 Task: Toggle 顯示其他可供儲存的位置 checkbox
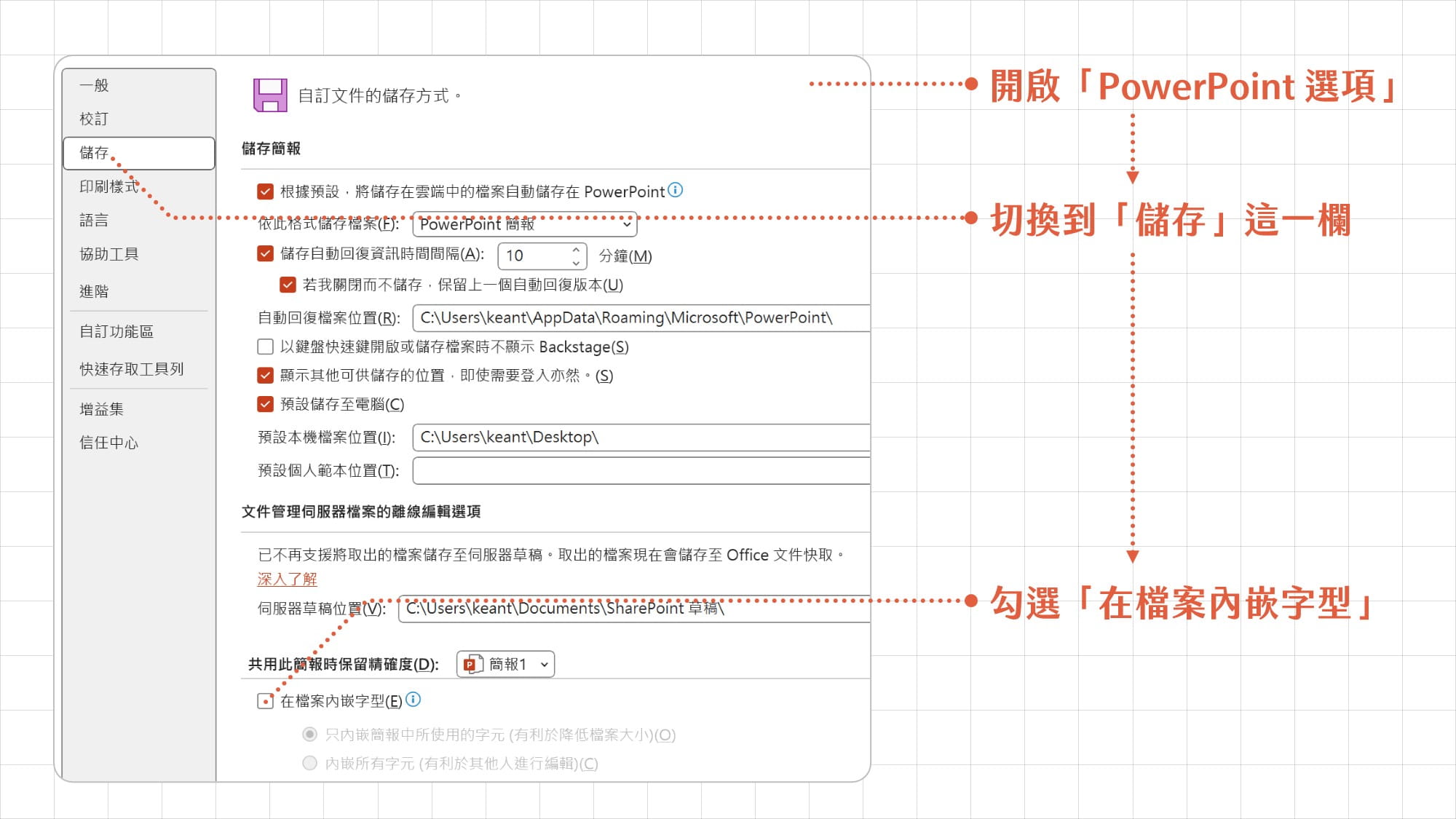pyautogui.click(x=266, y=375)
